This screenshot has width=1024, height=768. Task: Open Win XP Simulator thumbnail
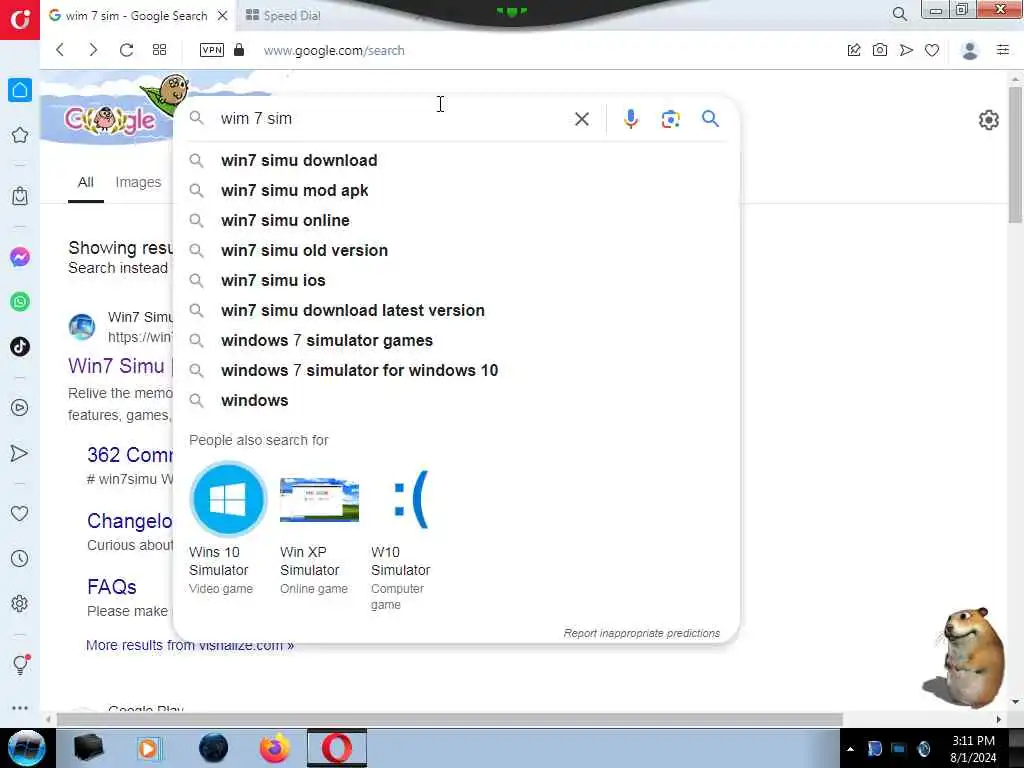(x=319, y=500)
